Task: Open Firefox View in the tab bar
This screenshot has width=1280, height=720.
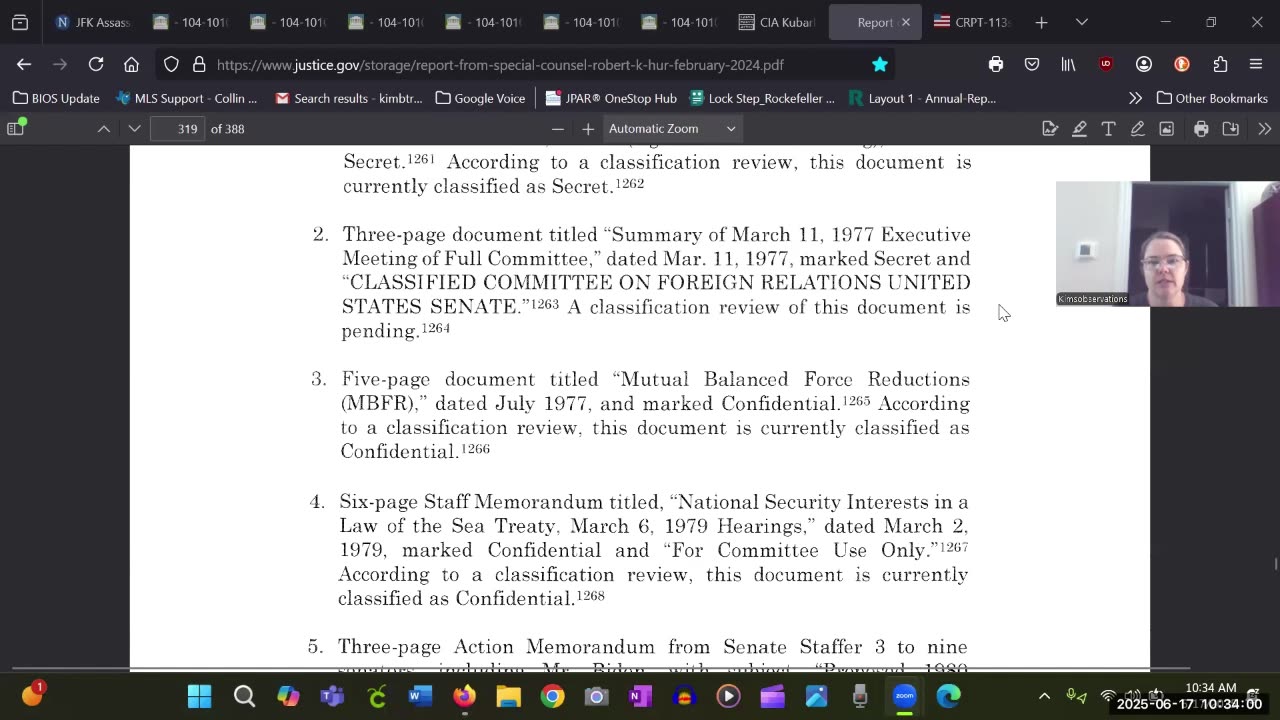Action: coord(20,22)
